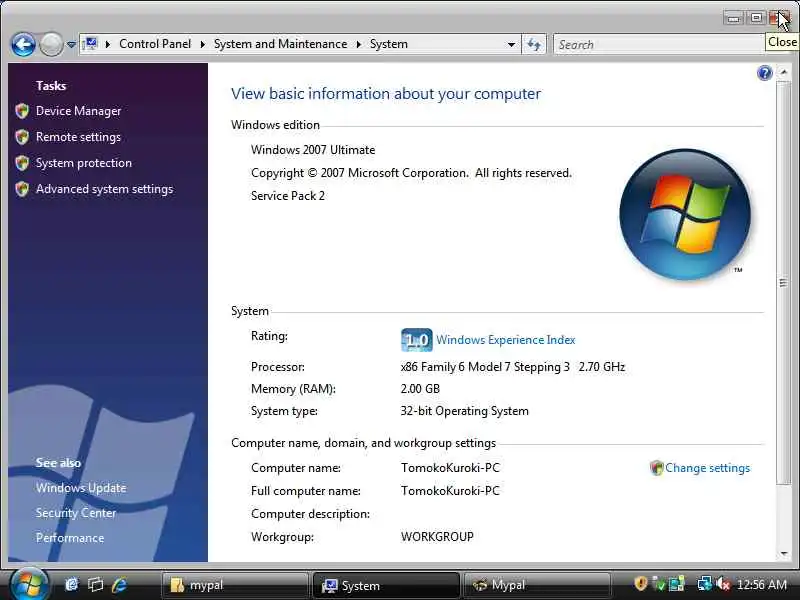The height and width of the screenshot is (600, 800).
Task: Click the cyan-bordered tray icon beside the green check
Action: [677, 583]
